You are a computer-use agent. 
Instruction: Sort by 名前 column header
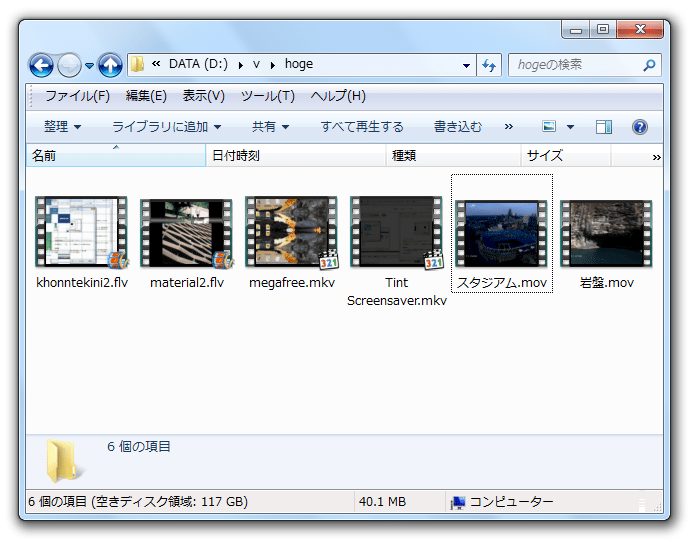pos(116,155)
